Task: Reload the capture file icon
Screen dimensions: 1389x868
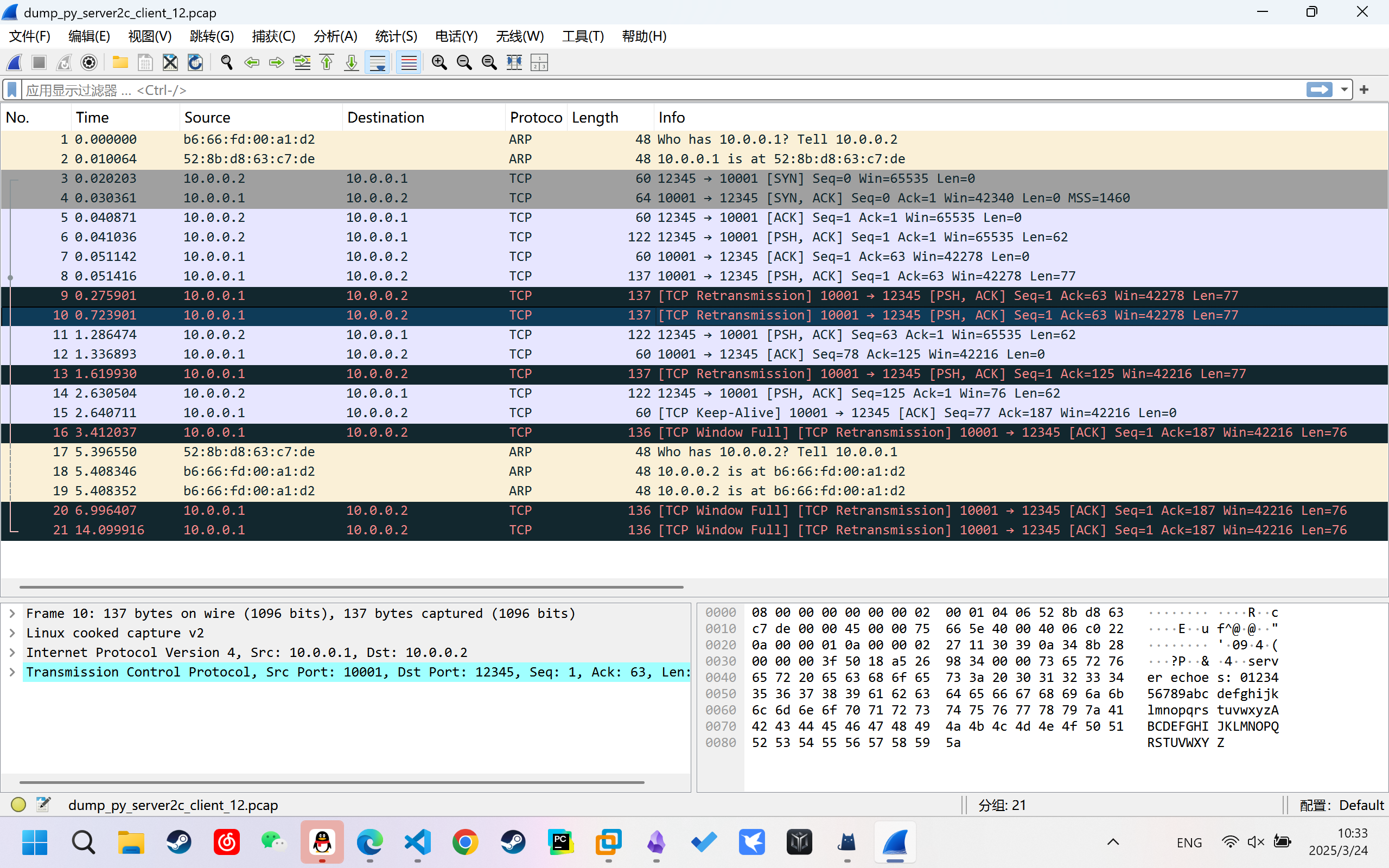Action: pos(195,62)
